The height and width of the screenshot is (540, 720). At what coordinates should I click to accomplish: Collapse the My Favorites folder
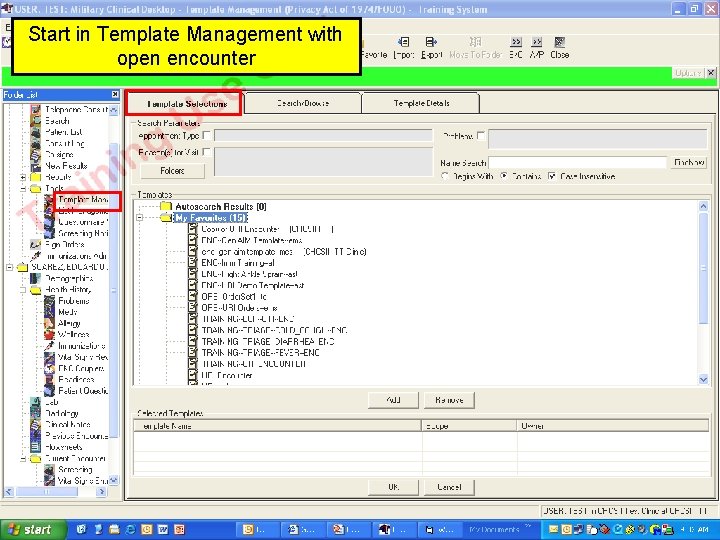[x=140, y=218]
